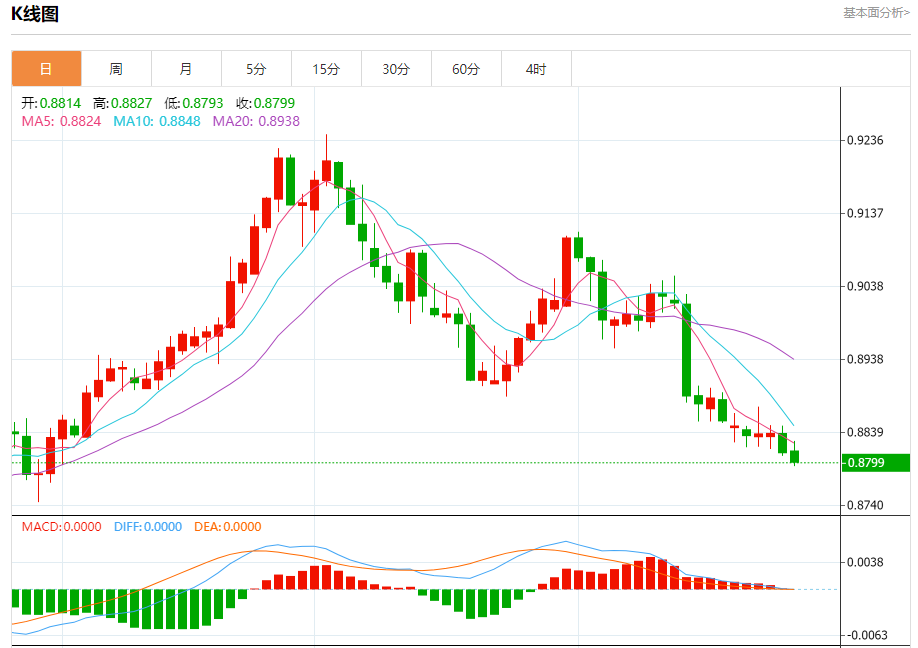The width and height of the screenshot is (918, 648).
Task: Click the MACD value label
Action: (x=61, y=527)
